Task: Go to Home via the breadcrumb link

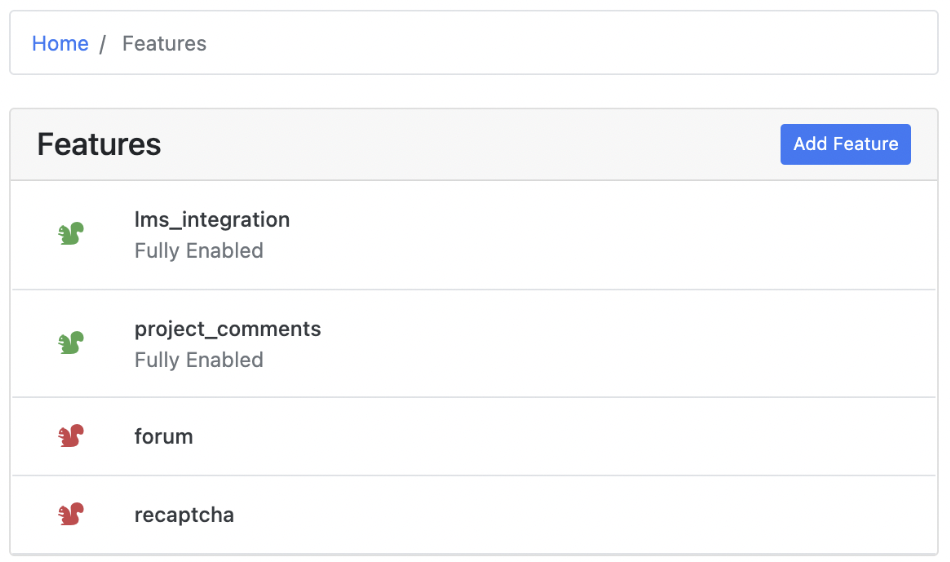Action: click(x=60, y=44)
